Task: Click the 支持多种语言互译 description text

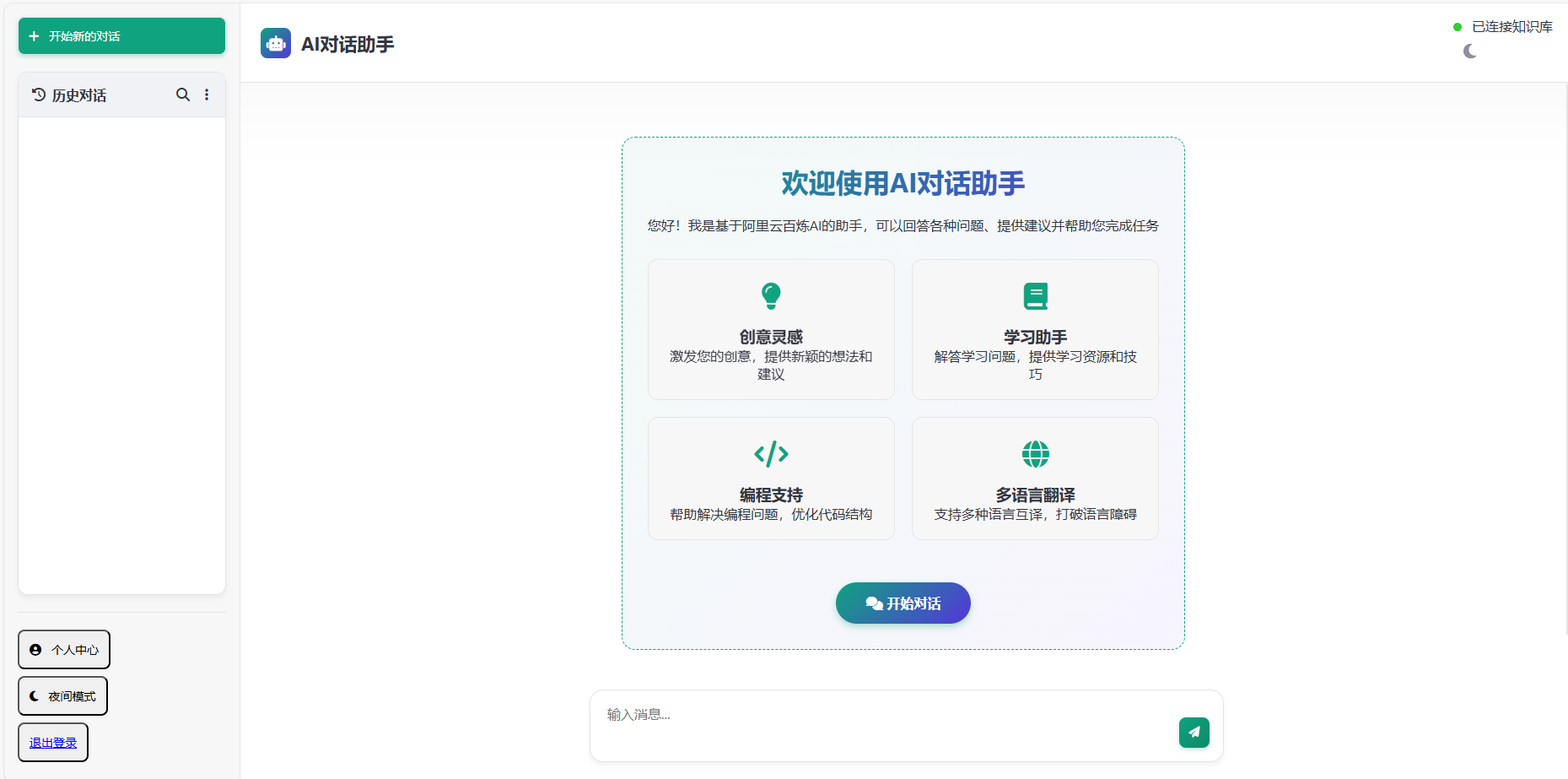Action: 1036,514
